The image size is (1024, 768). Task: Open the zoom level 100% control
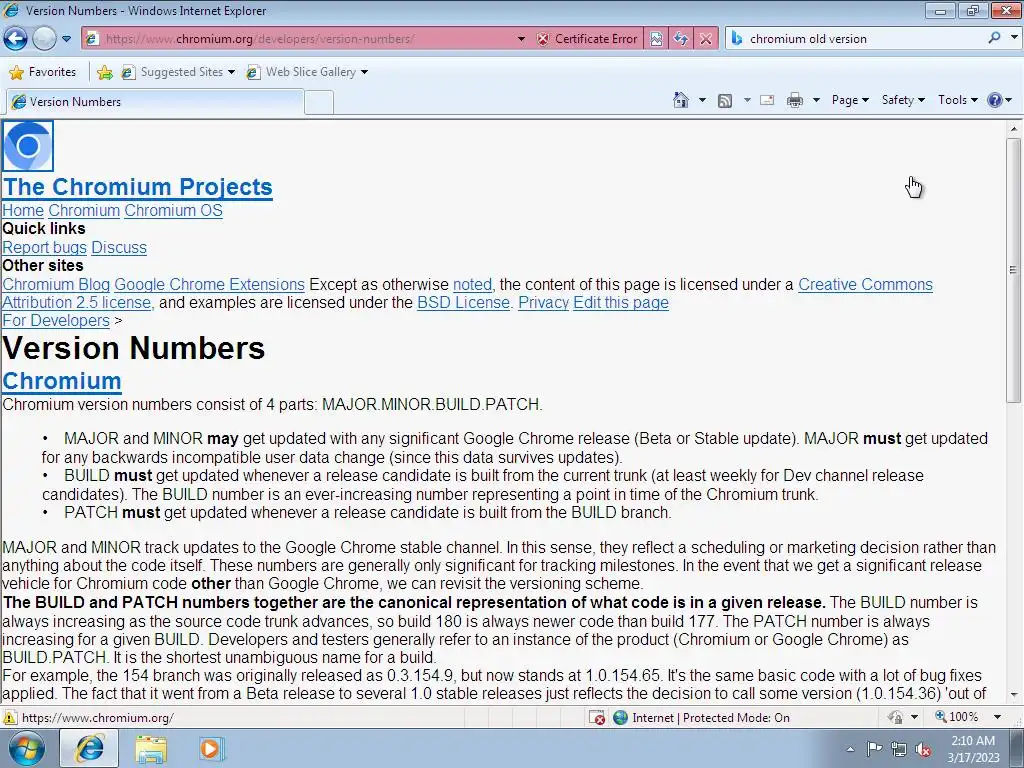[957, 717]
